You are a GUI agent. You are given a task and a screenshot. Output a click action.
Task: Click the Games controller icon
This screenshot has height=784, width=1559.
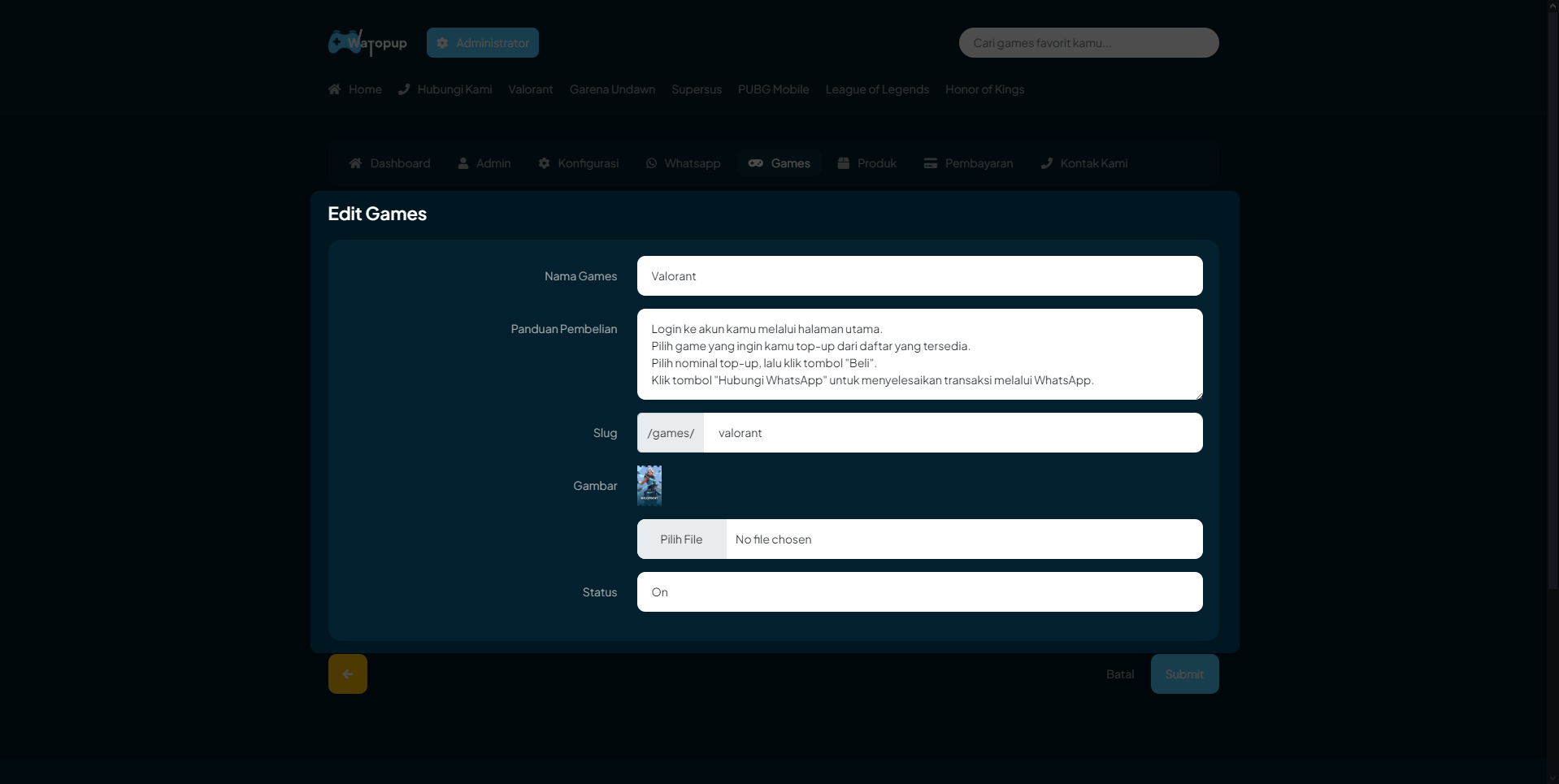click(756, 163)
